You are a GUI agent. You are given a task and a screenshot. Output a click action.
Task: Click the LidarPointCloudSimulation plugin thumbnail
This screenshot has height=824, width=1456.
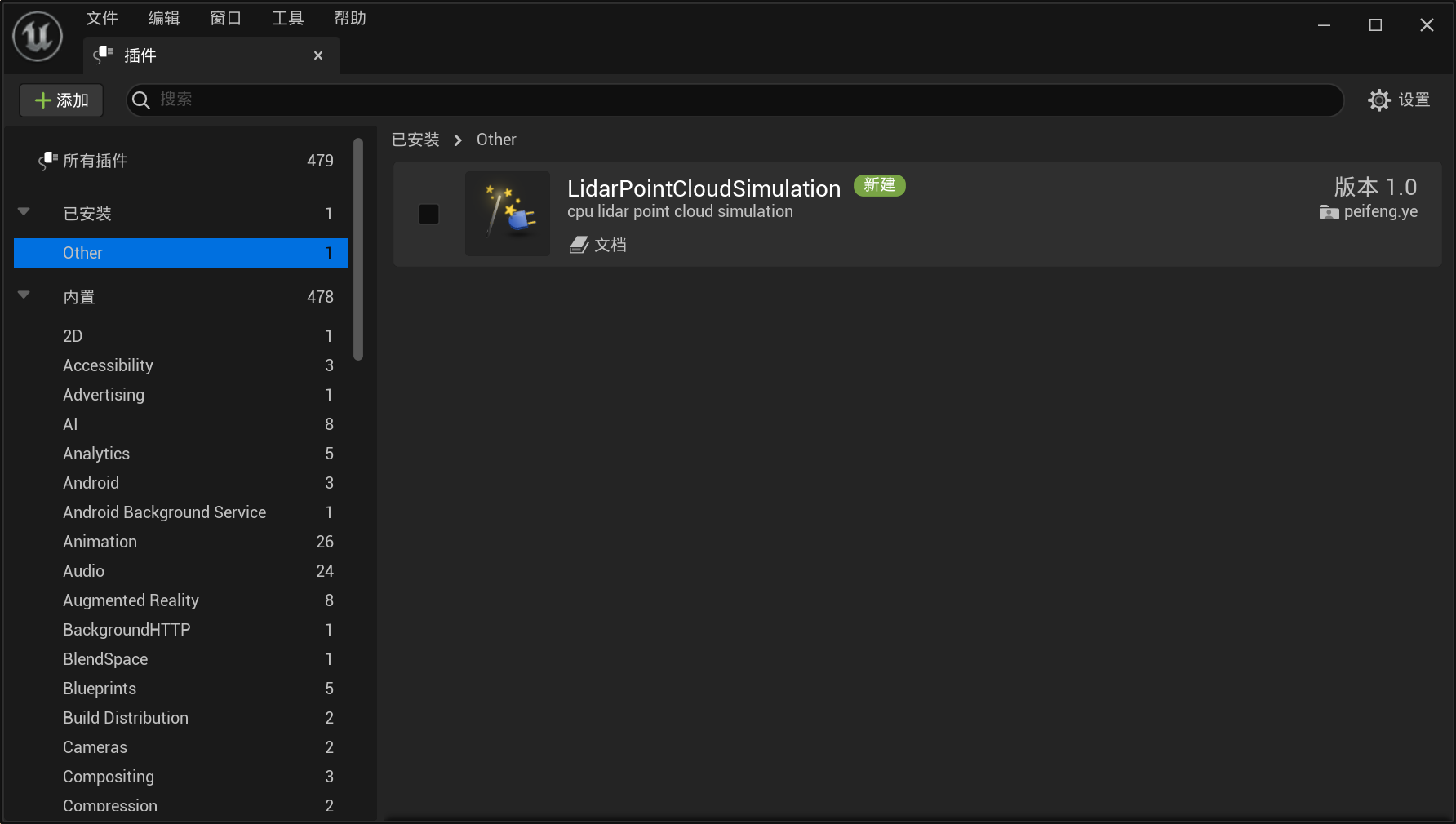point(508,214)
